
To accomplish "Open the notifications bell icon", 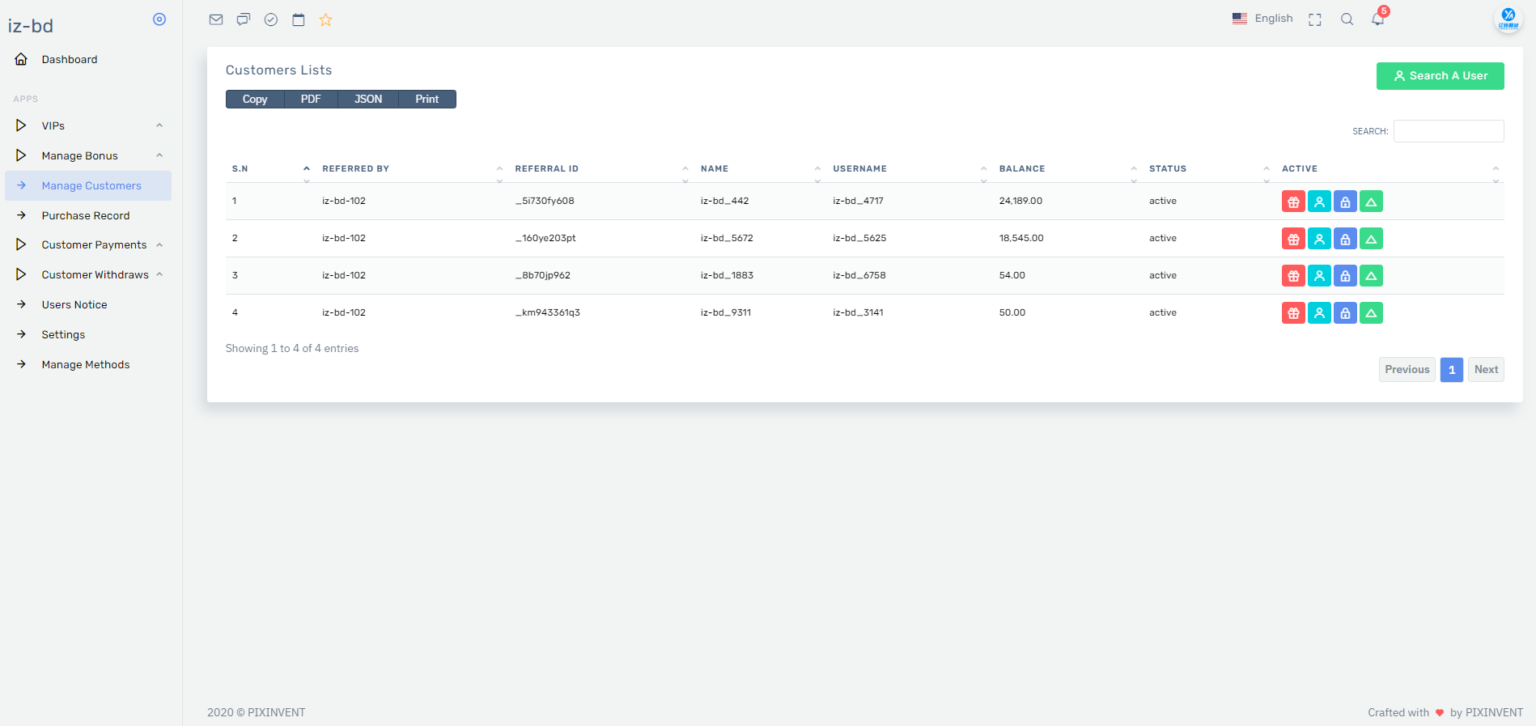I will point(1378,19).
